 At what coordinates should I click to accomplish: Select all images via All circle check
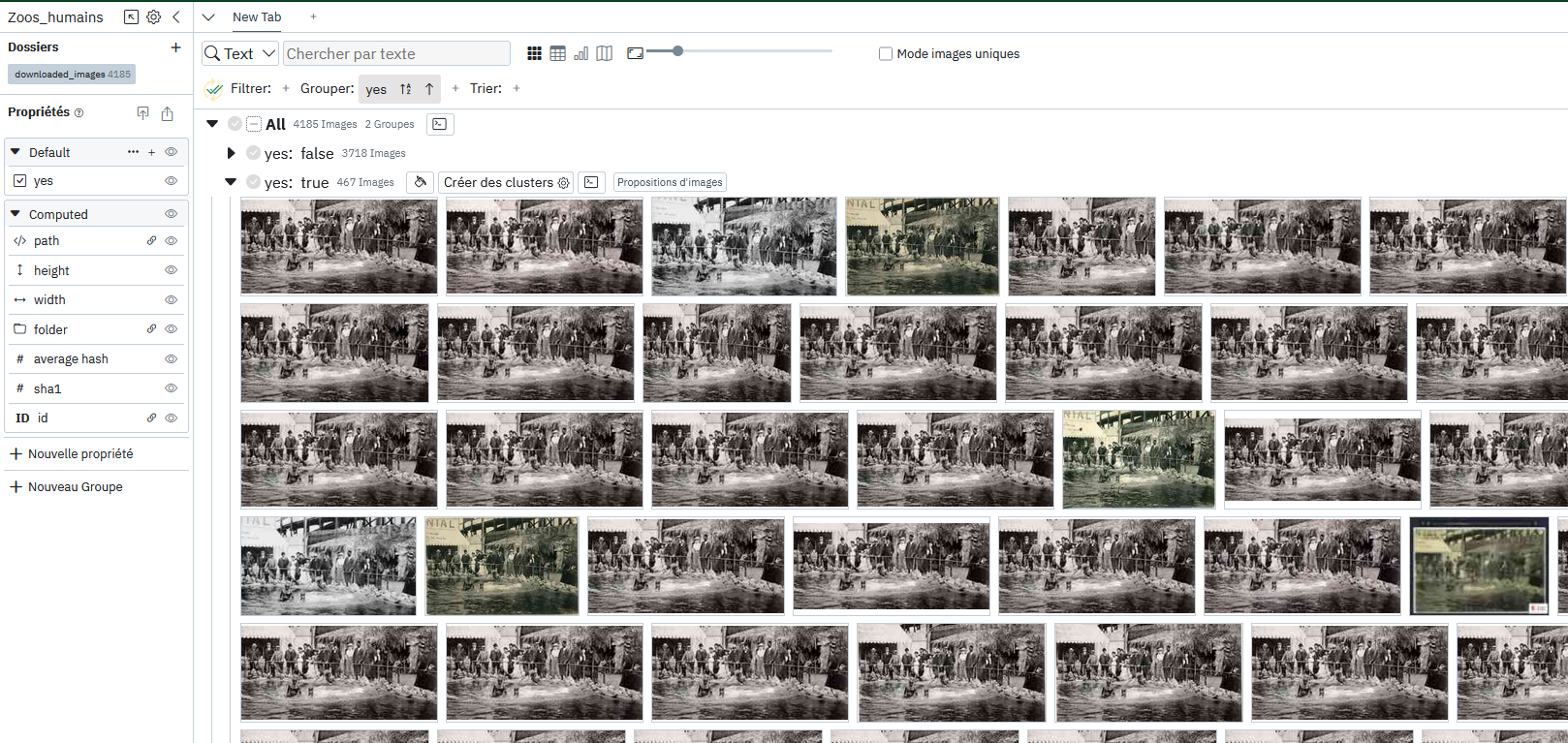pos(235,124)
